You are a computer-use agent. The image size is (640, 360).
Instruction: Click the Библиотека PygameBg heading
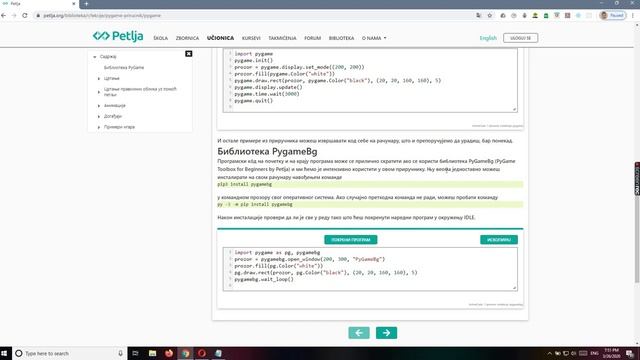[267, 151]
